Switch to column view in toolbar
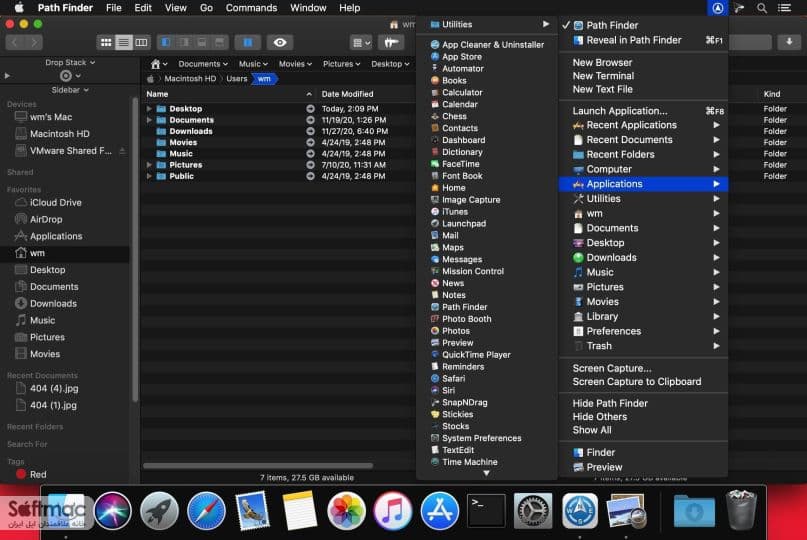 click(x=141, y=43)
